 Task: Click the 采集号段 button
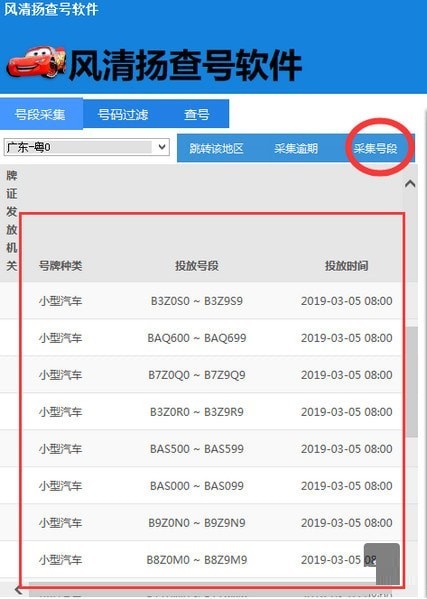point(375,149)
